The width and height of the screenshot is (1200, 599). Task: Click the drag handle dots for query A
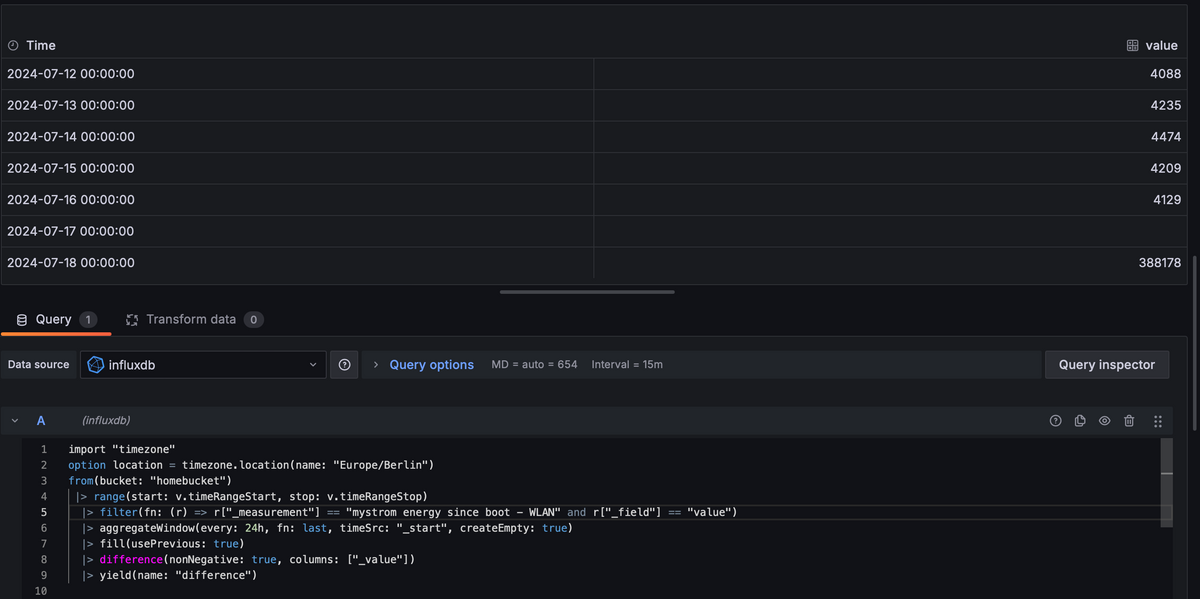[1158, 421]
